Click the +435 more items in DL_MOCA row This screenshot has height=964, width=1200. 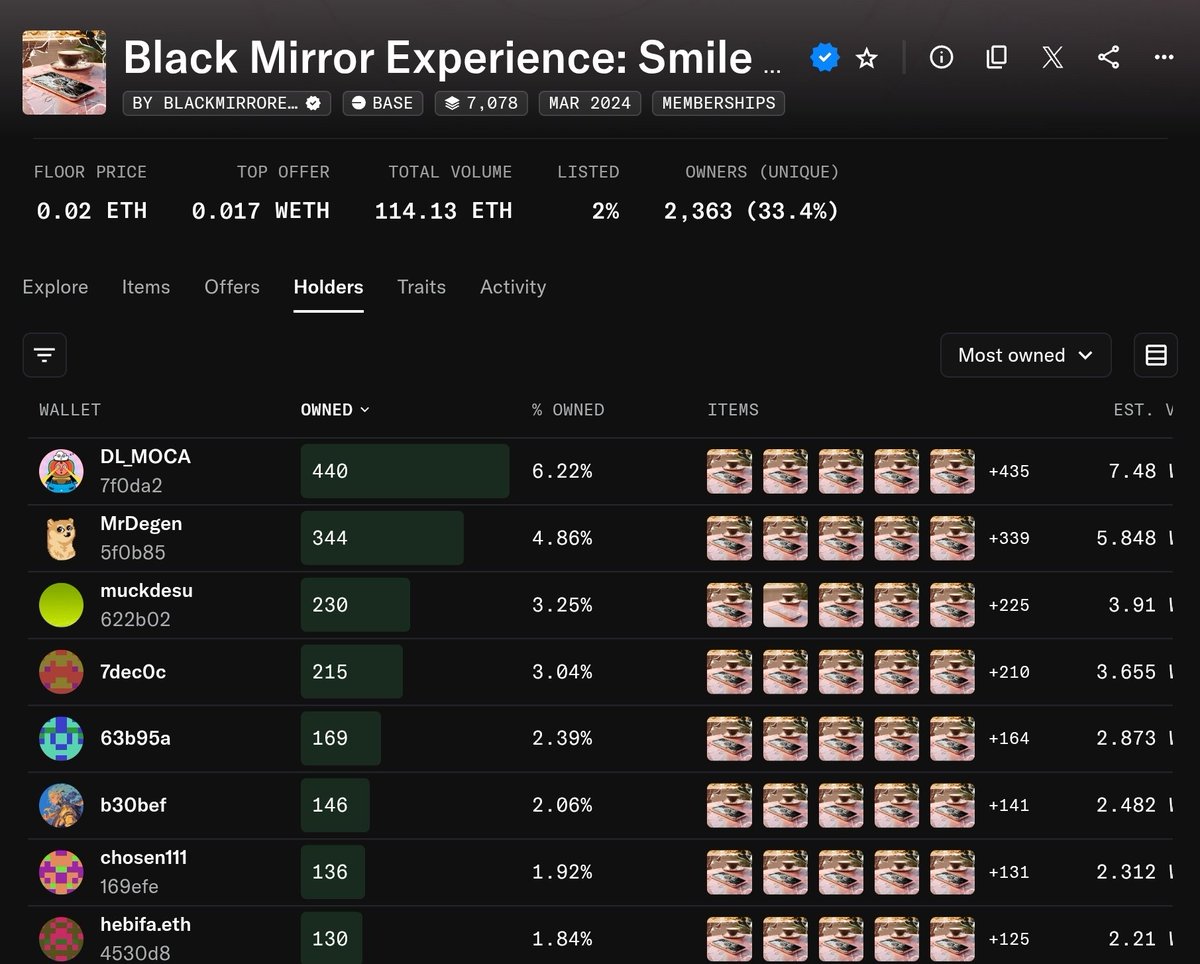(x=1008, y=471)
